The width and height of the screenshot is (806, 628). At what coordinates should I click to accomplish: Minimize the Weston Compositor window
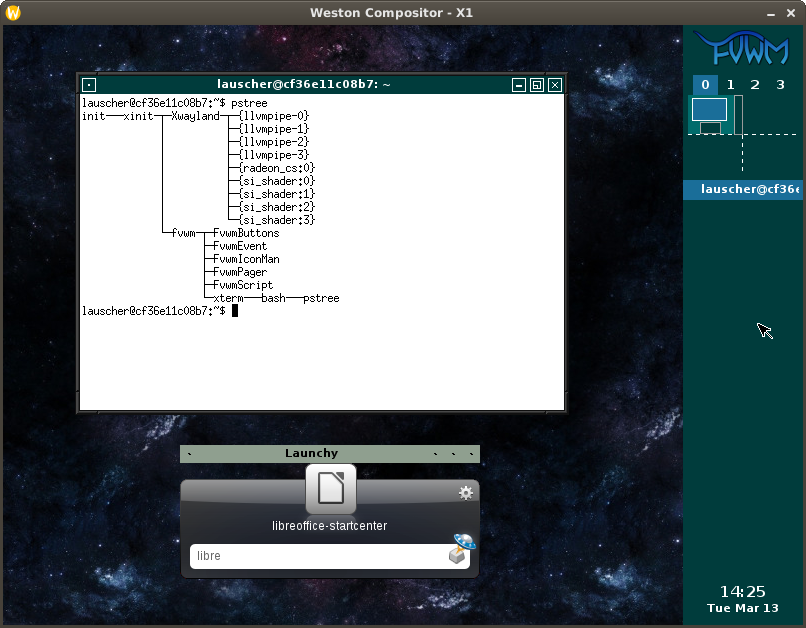point(771,13)
